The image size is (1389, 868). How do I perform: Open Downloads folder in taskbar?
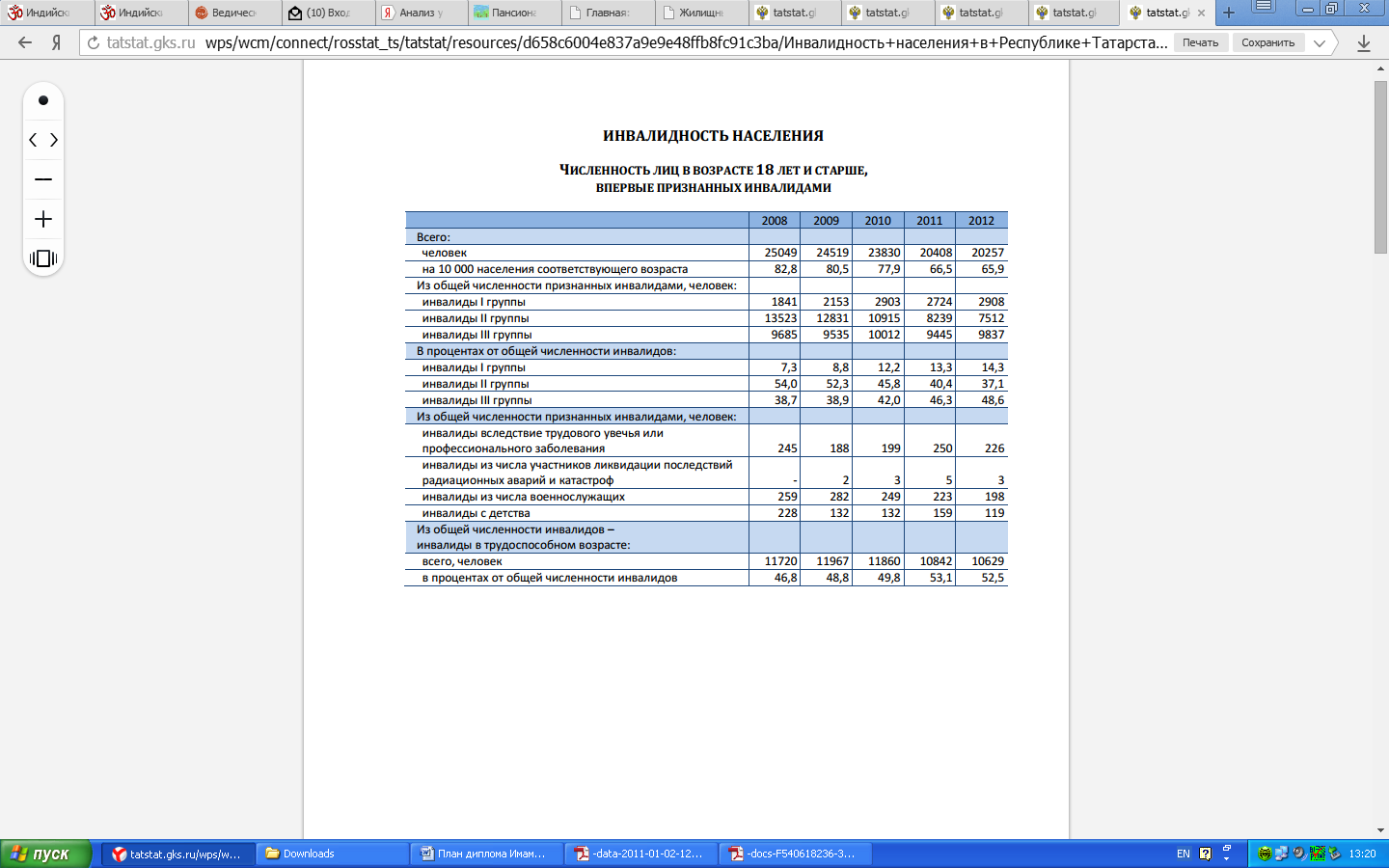(332, 854)
